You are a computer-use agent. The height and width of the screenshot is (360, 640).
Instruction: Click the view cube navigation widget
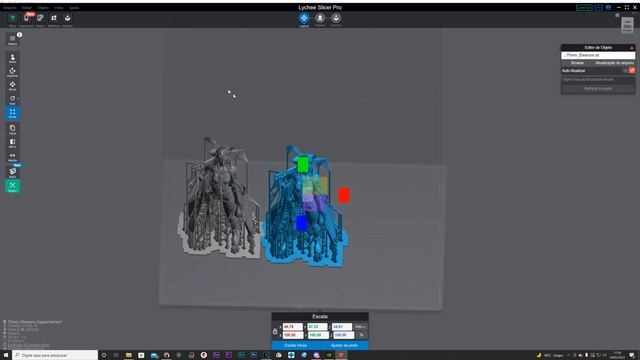point(627,25)
